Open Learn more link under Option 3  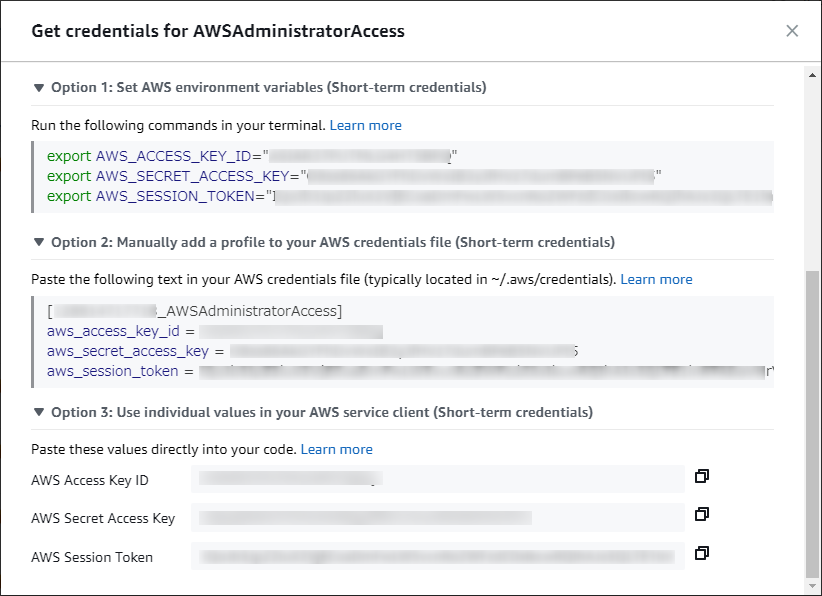point(337,449)
